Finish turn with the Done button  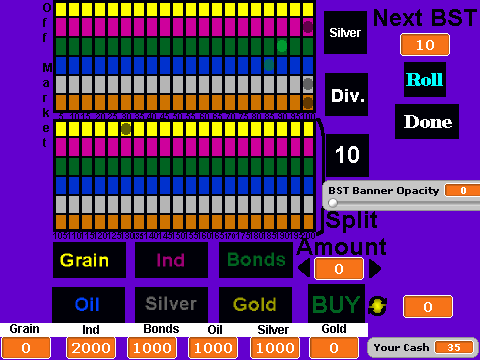(427, 121)
